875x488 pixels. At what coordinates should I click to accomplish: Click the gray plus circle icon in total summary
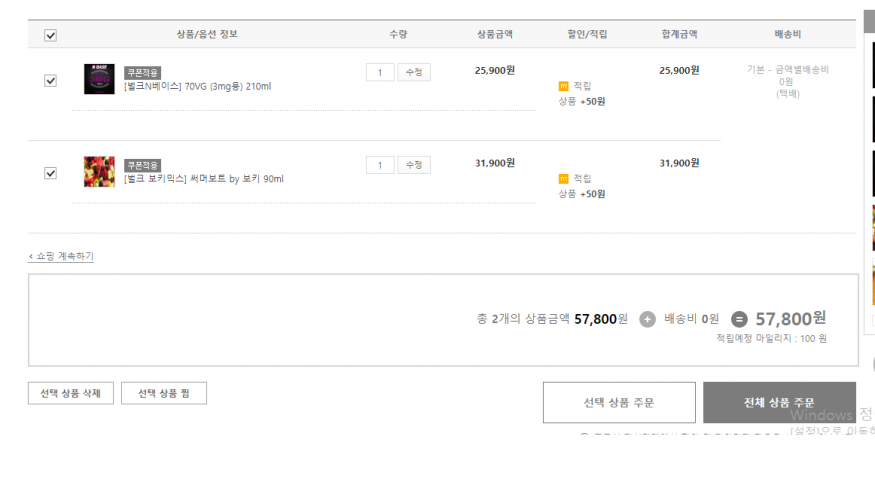pyautogui.click(x=647, y=319)
